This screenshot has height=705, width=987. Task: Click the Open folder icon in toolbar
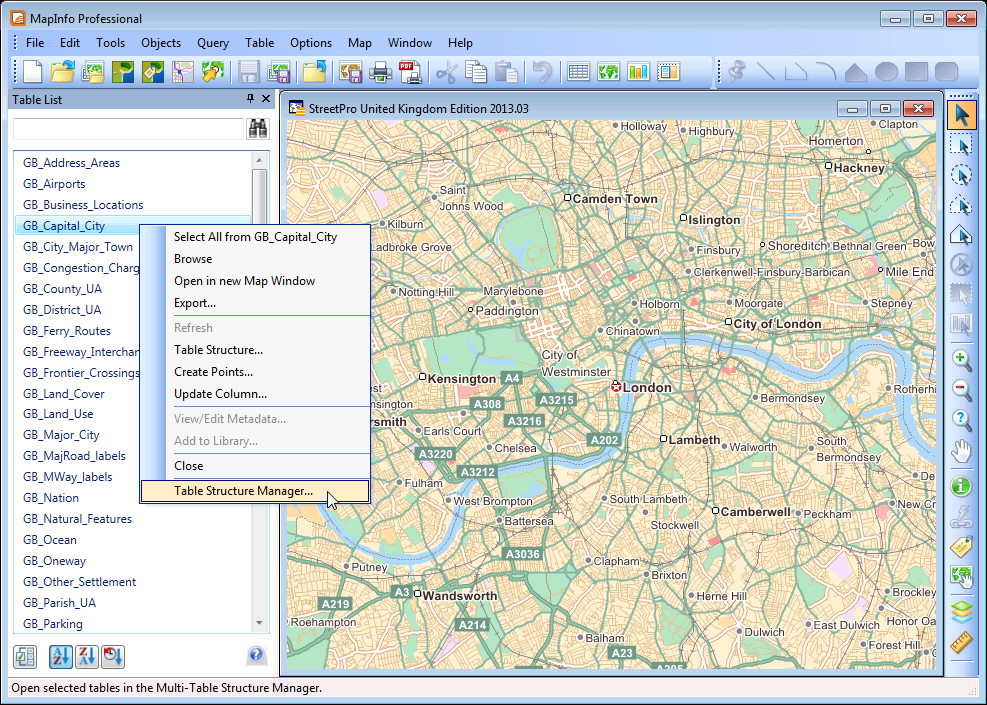(x=62, y=72)
